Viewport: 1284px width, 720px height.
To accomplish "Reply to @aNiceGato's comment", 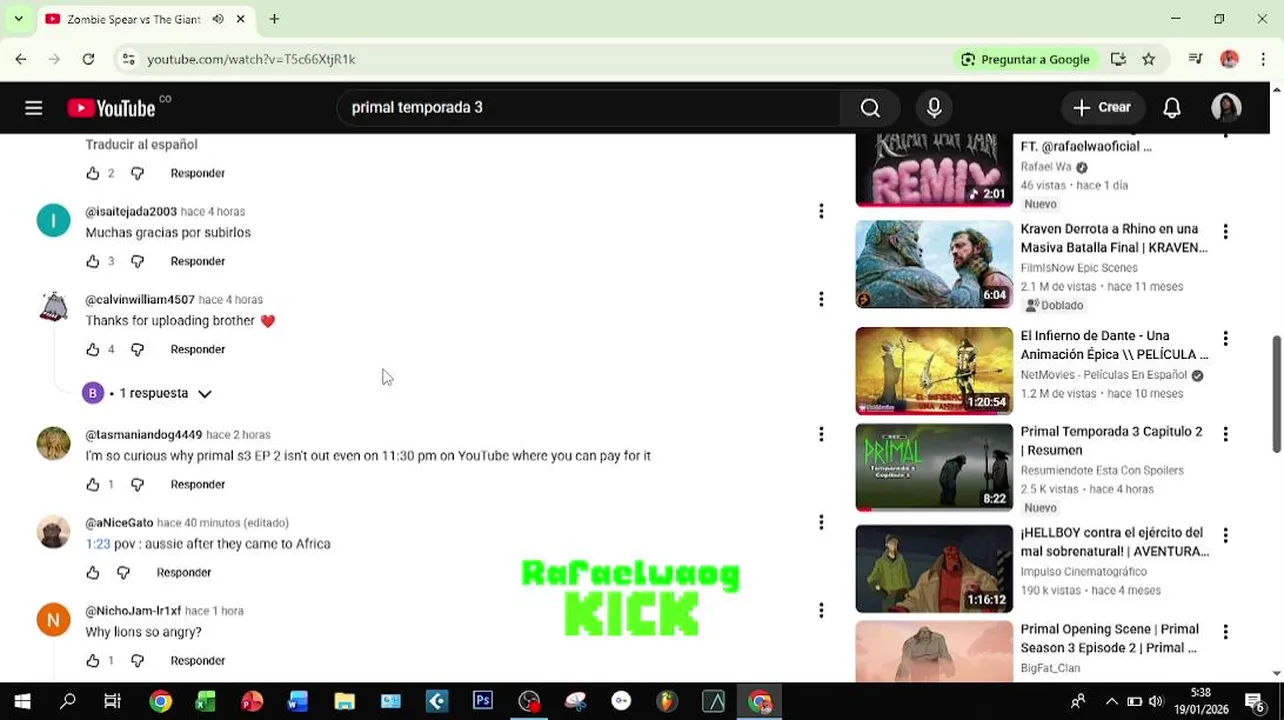I will pos(184,572).
